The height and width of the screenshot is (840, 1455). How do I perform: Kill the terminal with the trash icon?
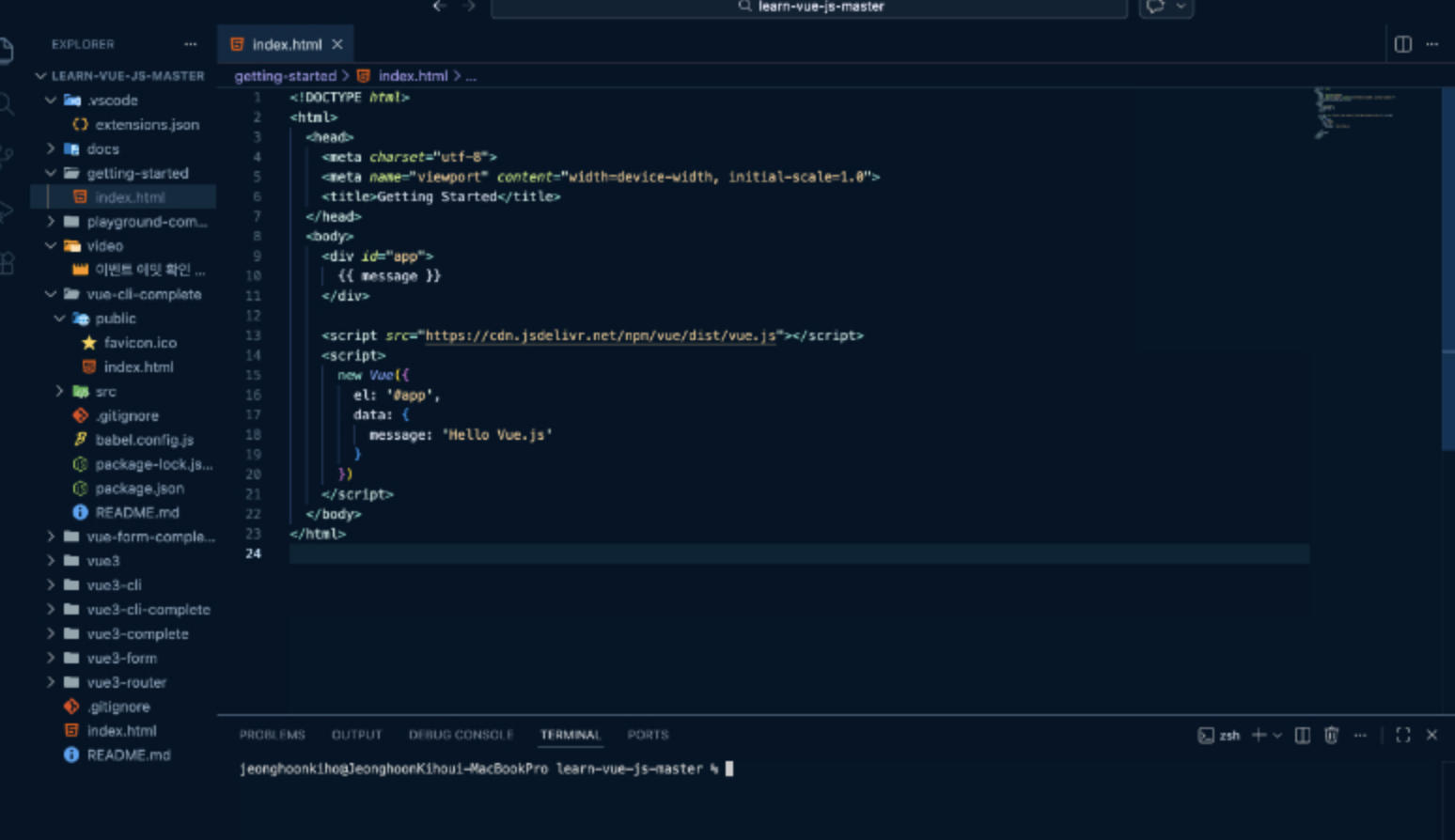1331,735
